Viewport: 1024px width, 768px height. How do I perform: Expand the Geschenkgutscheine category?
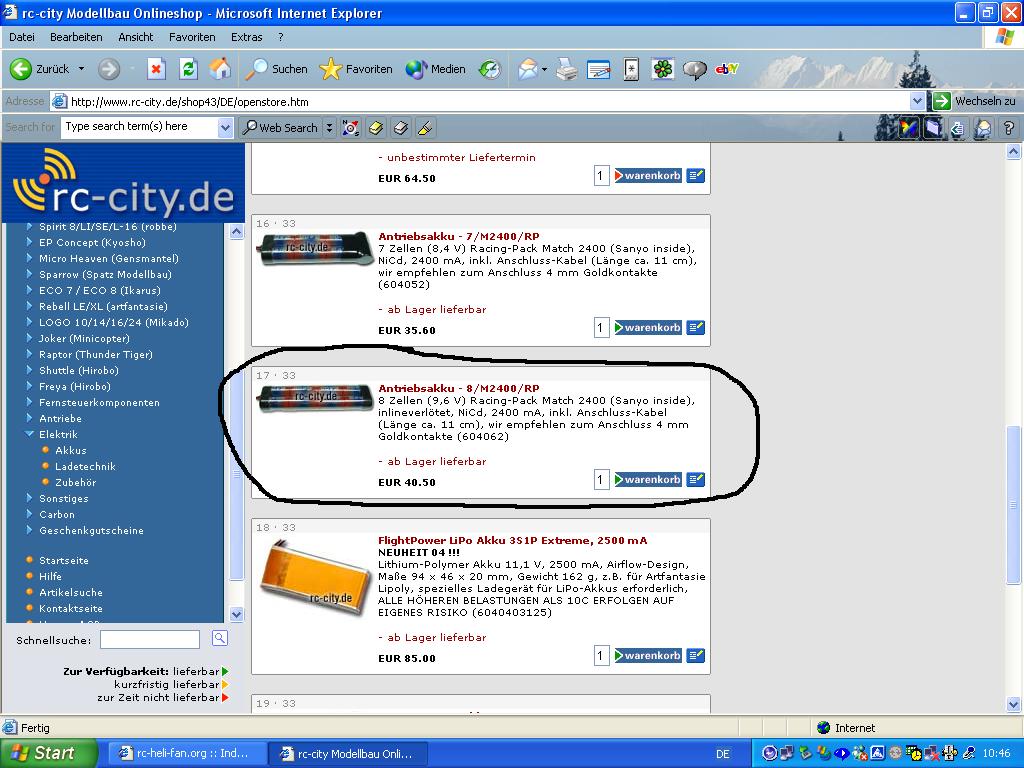pos(29,530)
